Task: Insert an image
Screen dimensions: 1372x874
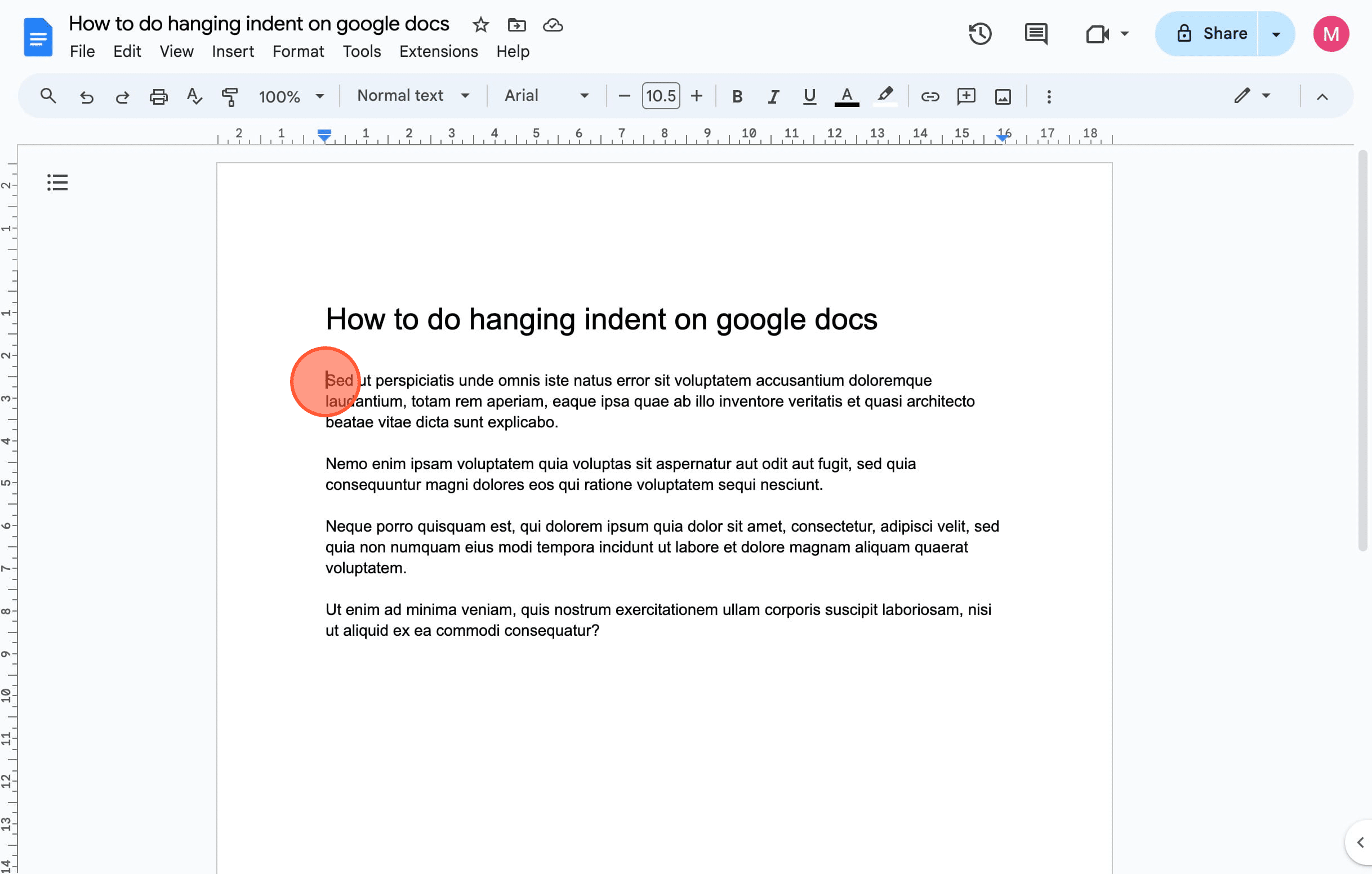Action: click(x=1003, y=96)
